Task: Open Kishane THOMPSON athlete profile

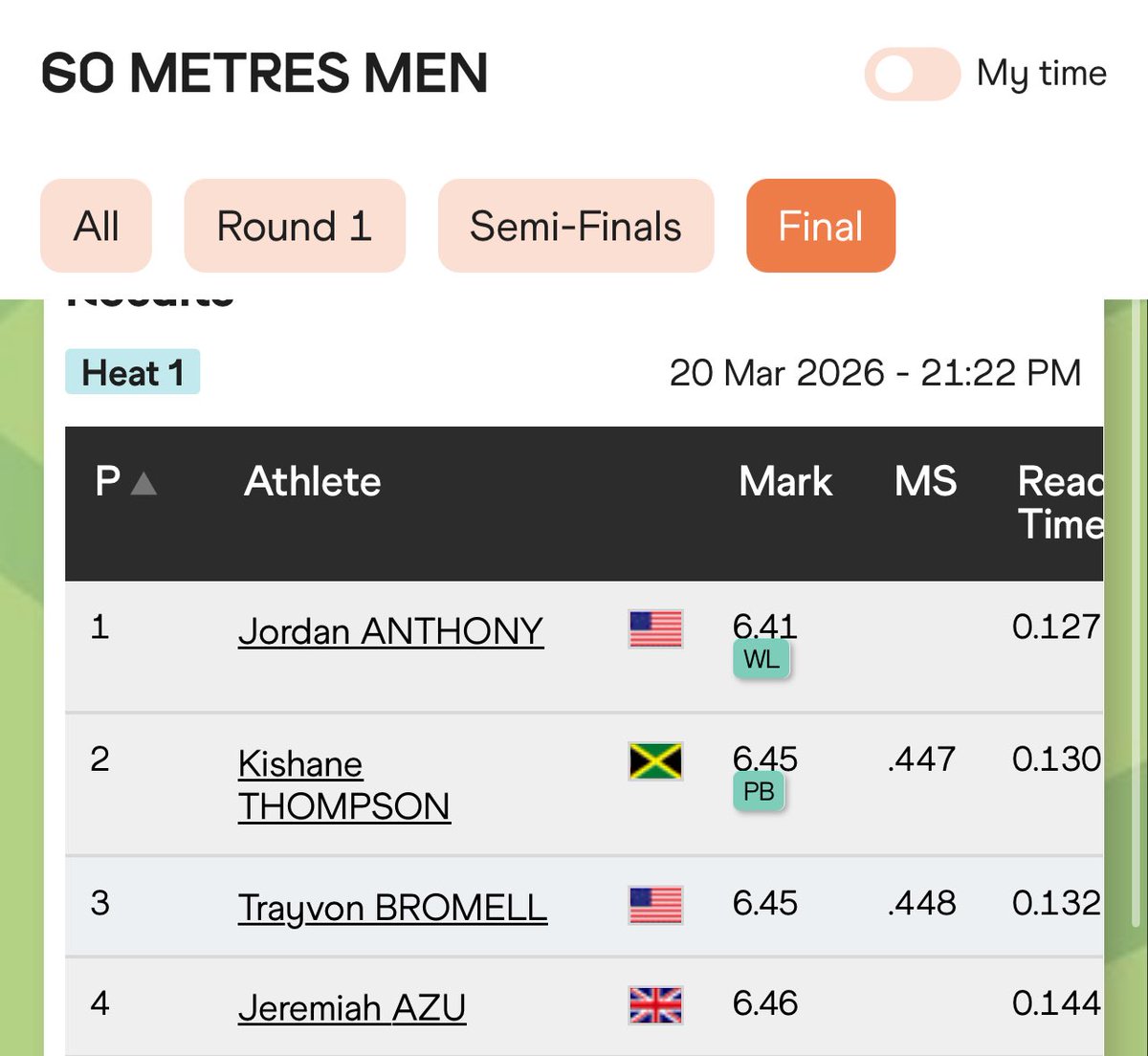Action: coord(344,785)
